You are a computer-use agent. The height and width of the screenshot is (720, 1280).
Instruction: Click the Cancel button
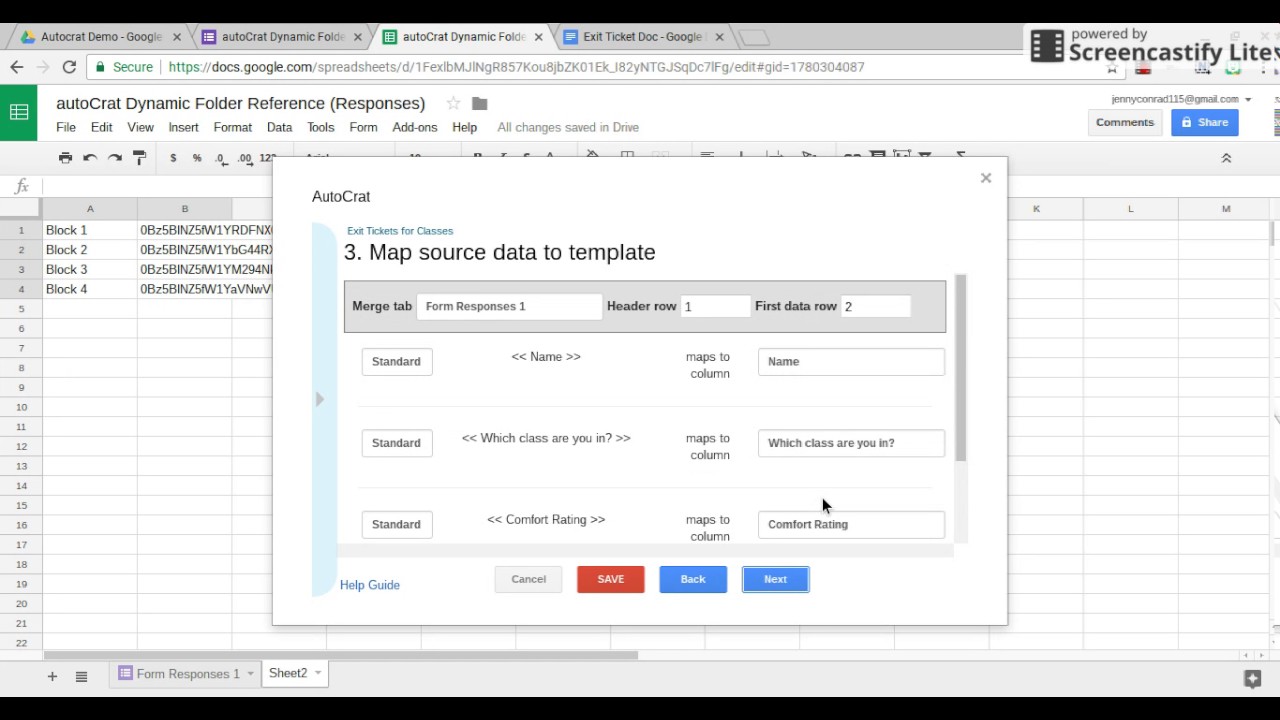529,579
